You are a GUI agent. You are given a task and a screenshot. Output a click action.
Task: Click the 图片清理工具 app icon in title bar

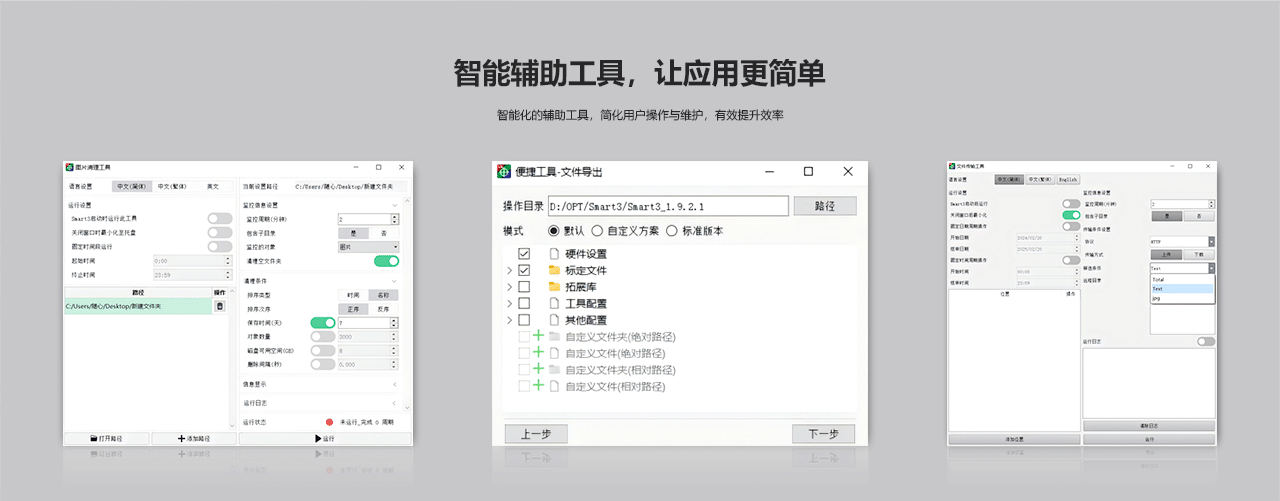(x=69, y=167)
